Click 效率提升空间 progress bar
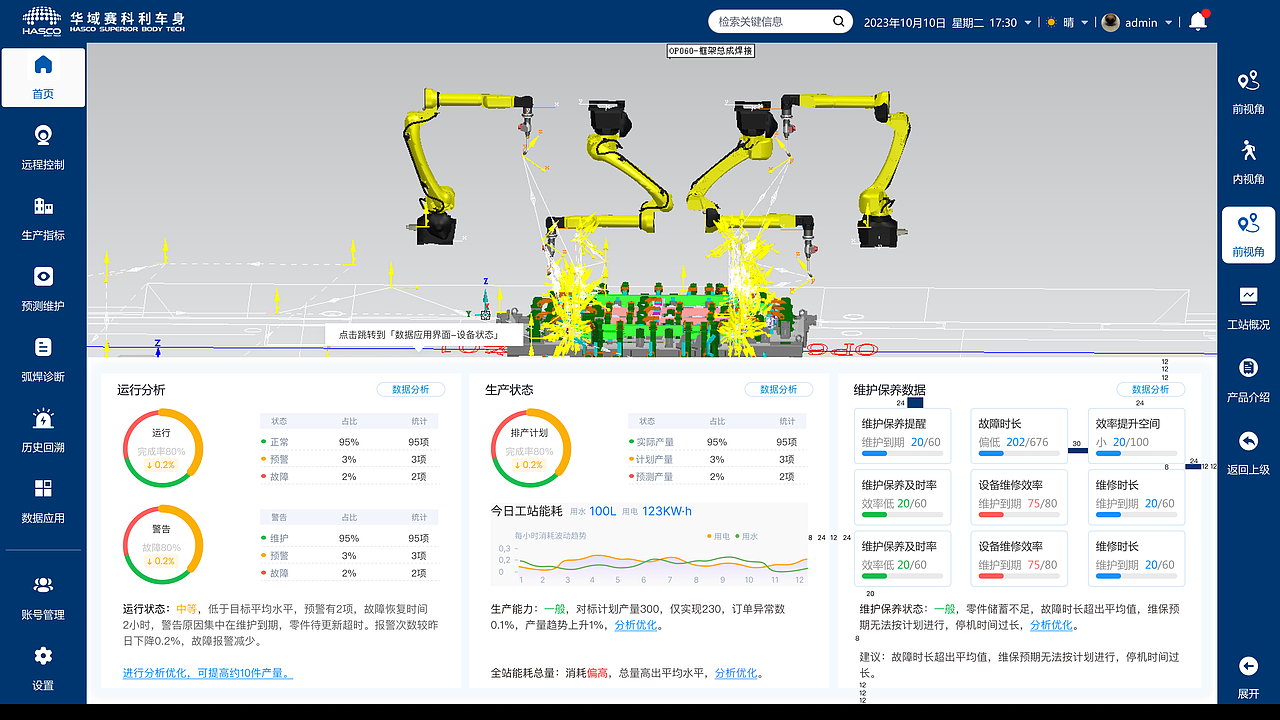This screenshot has width=1280, height=720. tap(1136, 453)
